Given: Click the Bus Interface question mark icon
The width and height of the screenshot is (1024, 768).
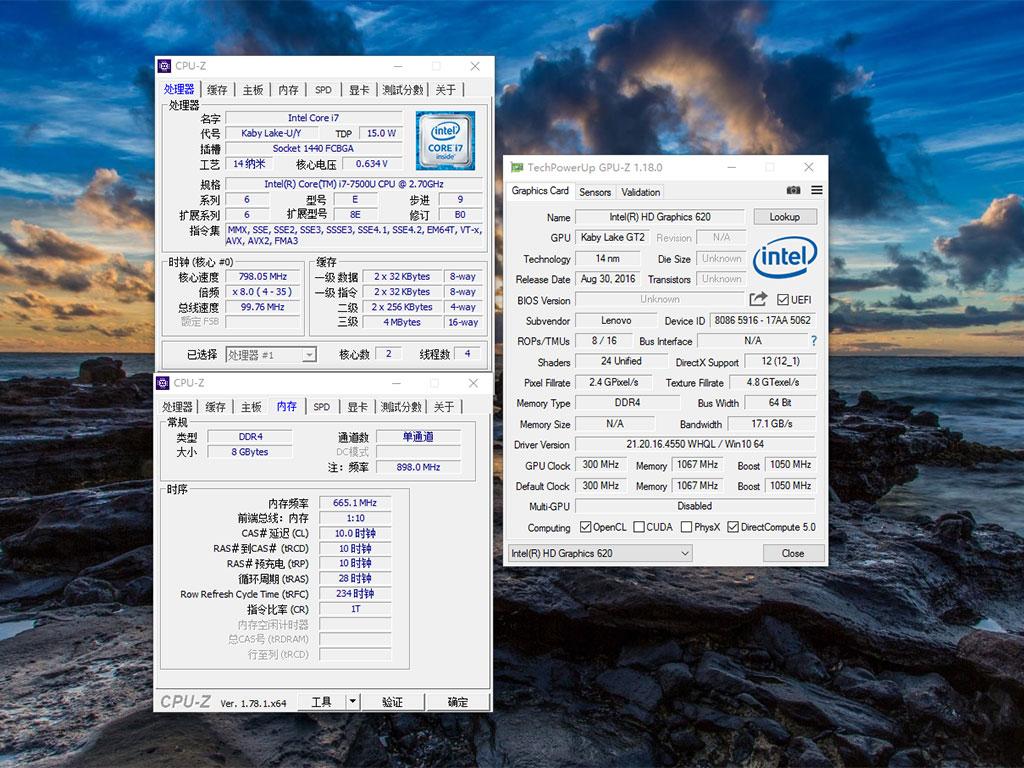Looking at the screenshot, I should 814,340.
